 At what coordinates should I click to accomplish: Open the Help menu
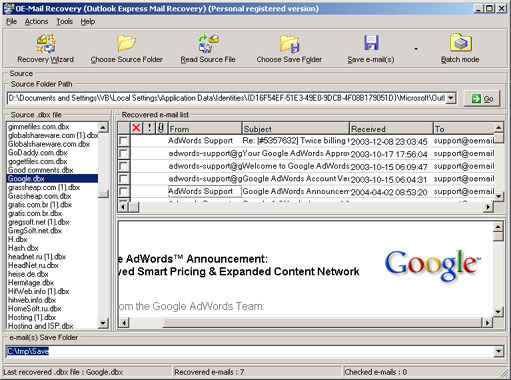(x=88, y=22)
